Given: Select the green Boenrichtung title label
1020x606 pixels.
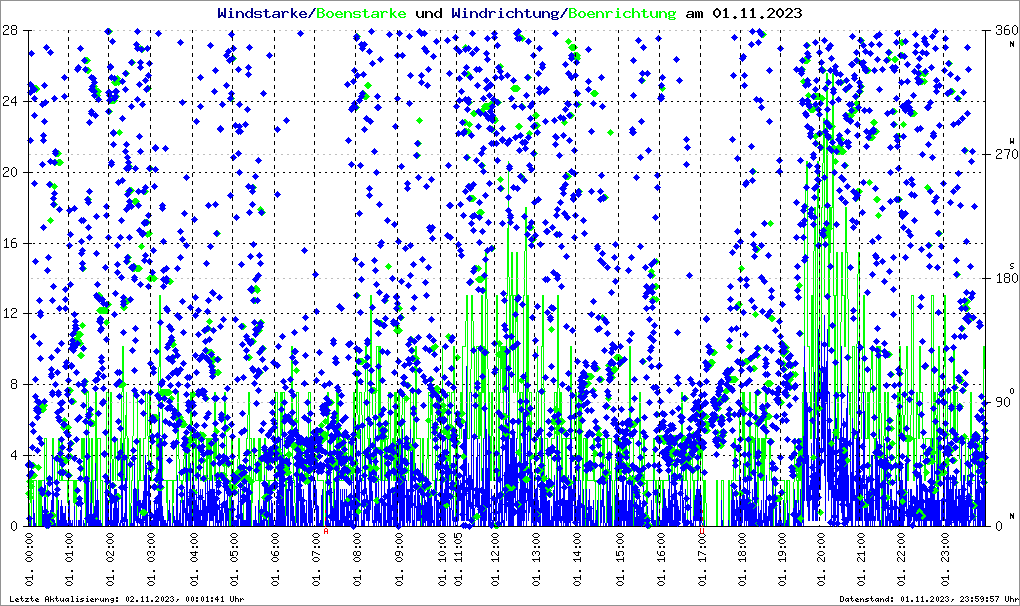Looking at the screenshot, I should click(x=621, y=14).
